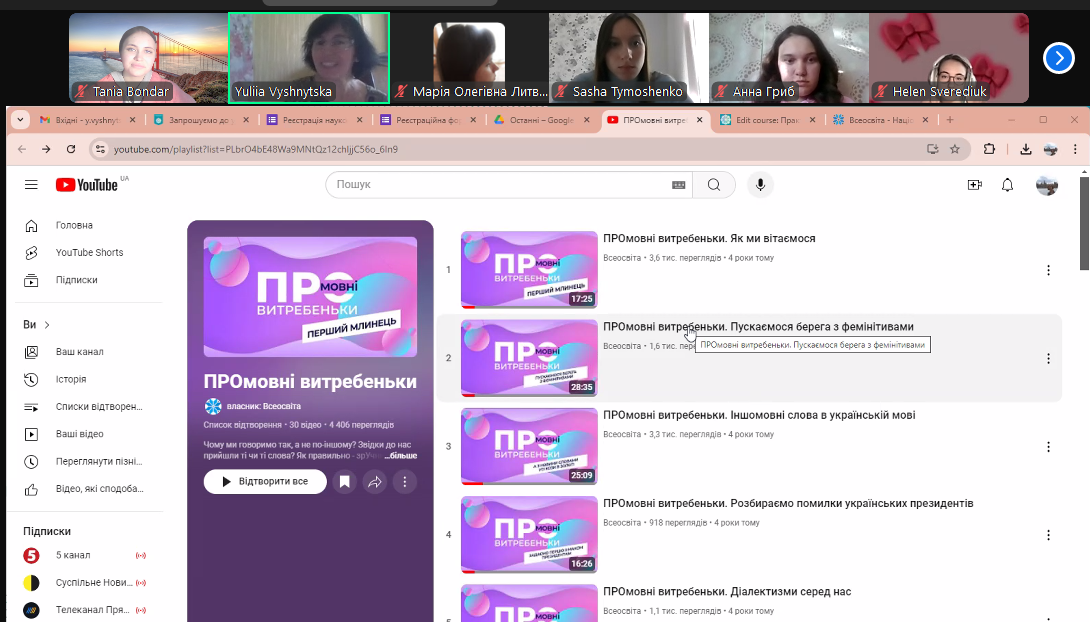The height and width of the screenshot is (622, 1090).
Task: Click the page vertical scrollbar
Action: pyautogui.click(x=1084, y=400)
